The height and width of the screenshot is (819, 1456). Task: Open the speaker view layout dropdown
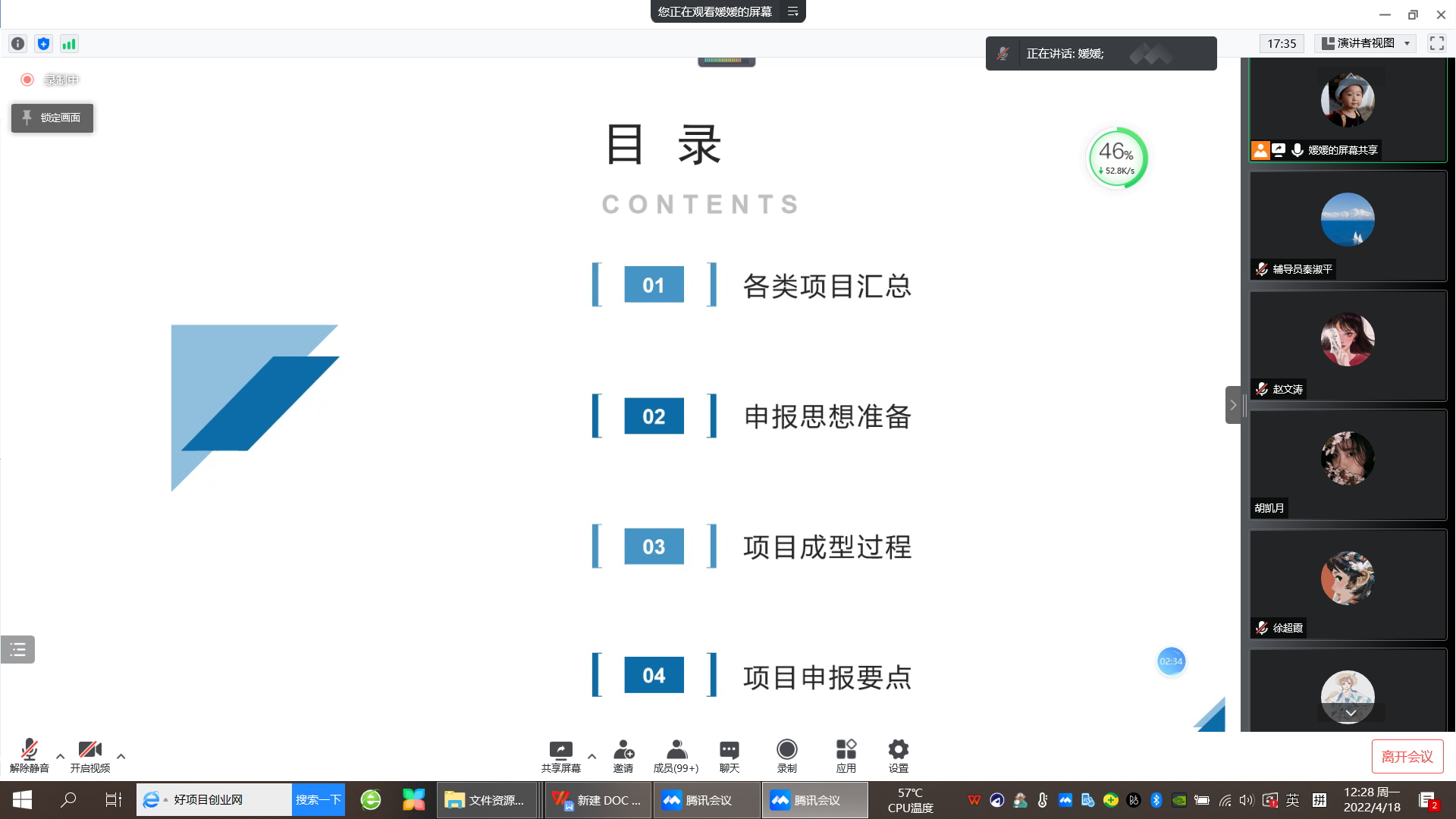pyautogui.click(x=1365, y=43)
